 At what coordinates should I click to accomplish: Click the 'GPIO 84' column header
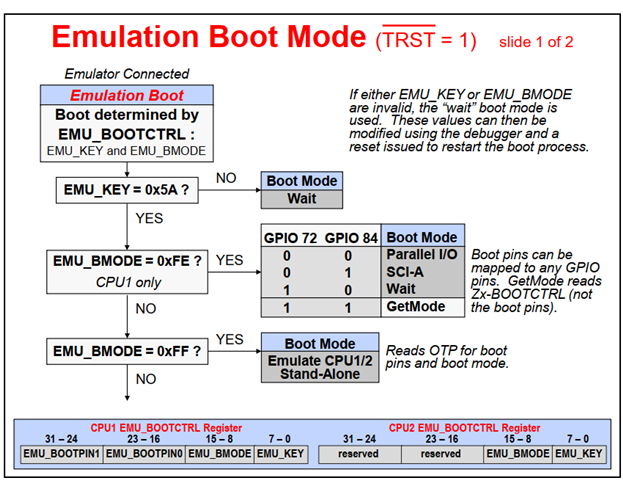tap(351, 238)
